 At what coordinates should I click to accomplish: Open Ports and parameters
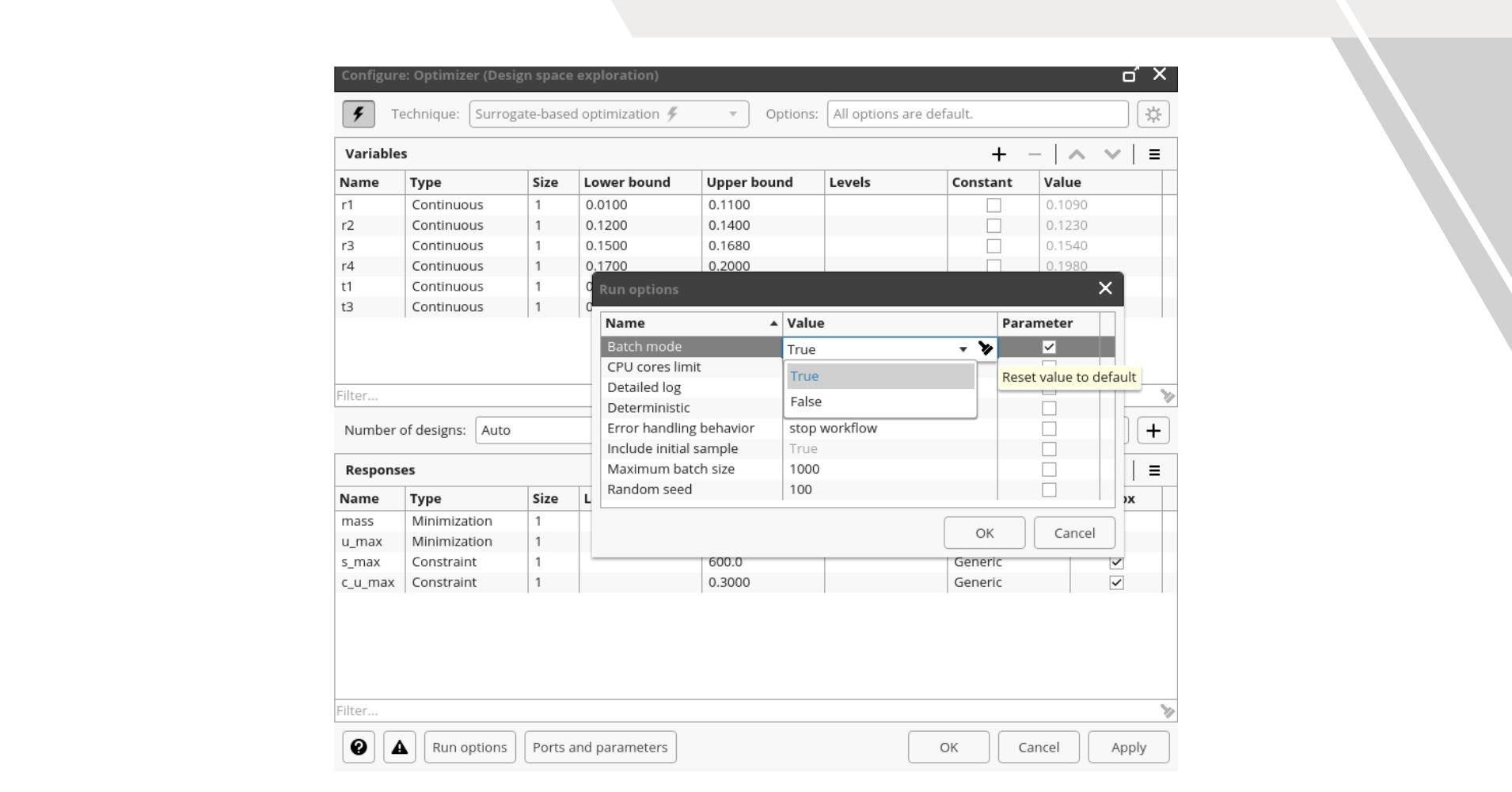(600, 747)
